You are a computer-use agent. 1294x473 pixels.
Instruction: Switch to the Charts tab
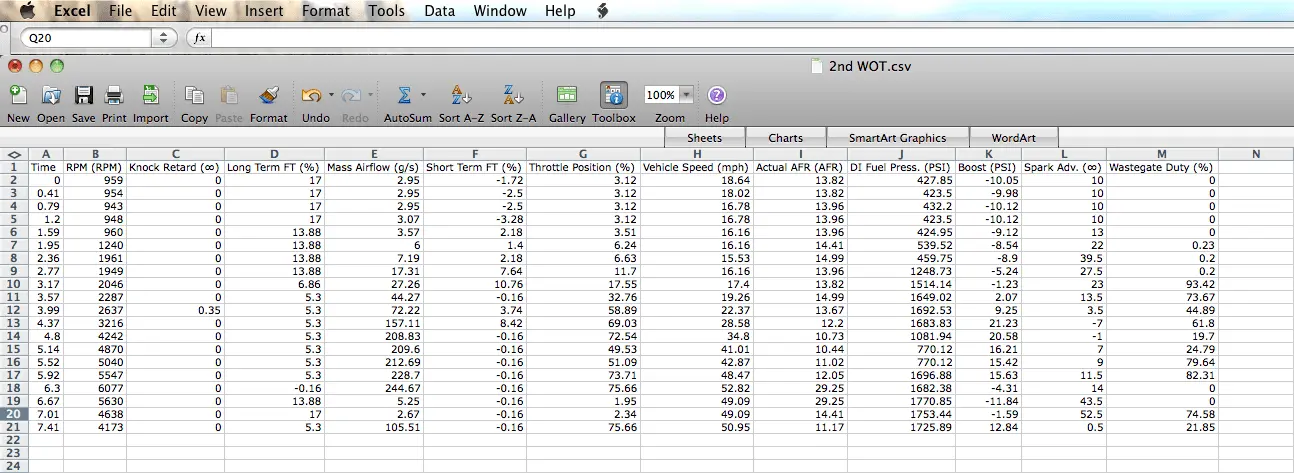pos(785,138)
